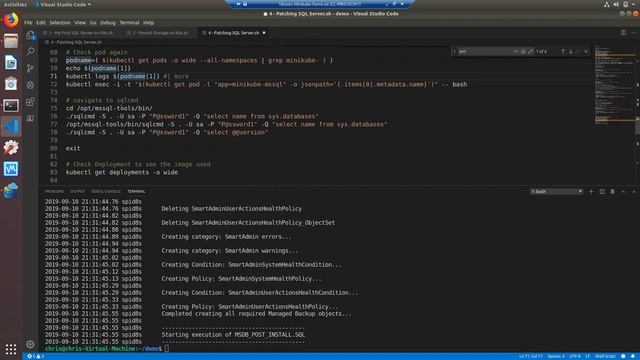Screen dimensions: 640x360
Task: Switch to Output panel tab
Action: [77, 191]
